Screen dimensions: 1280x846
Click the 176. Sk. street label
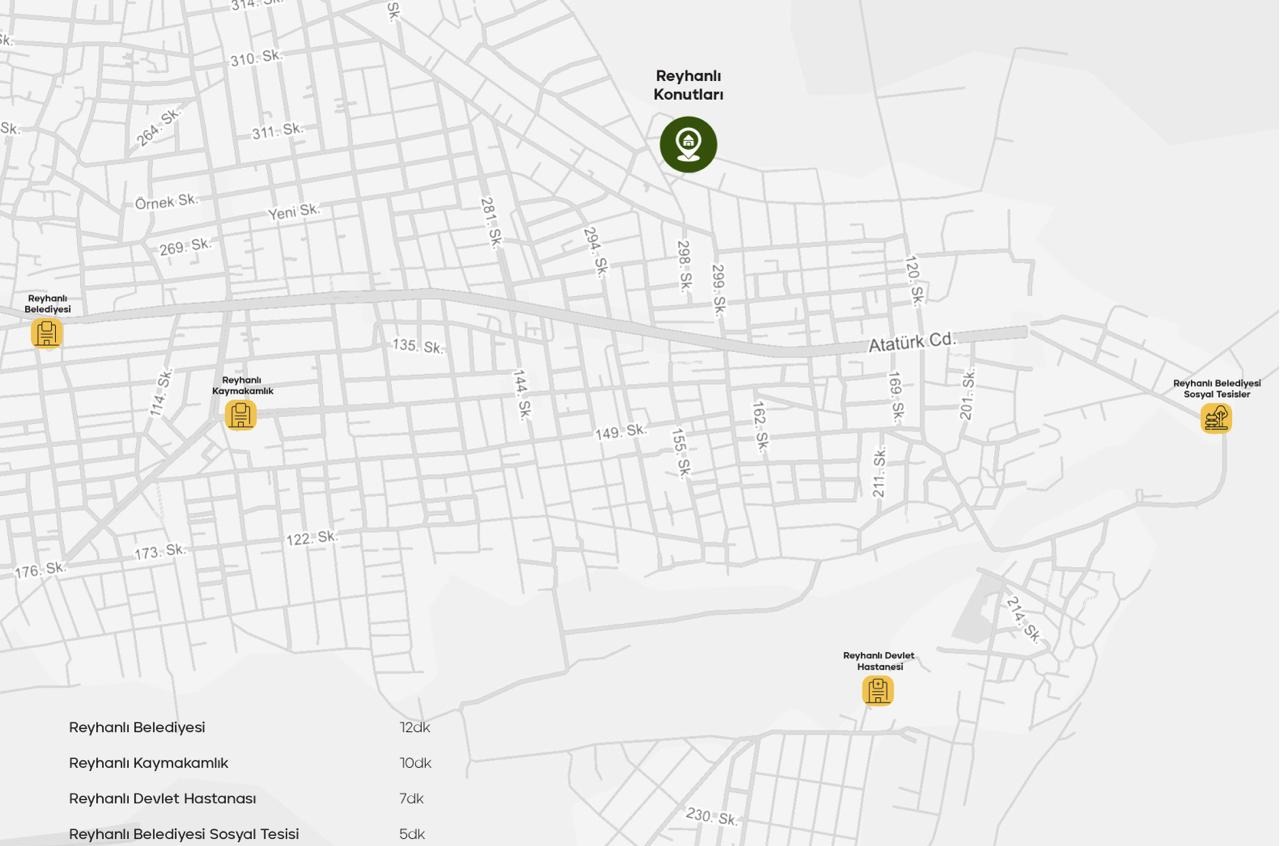40,570
